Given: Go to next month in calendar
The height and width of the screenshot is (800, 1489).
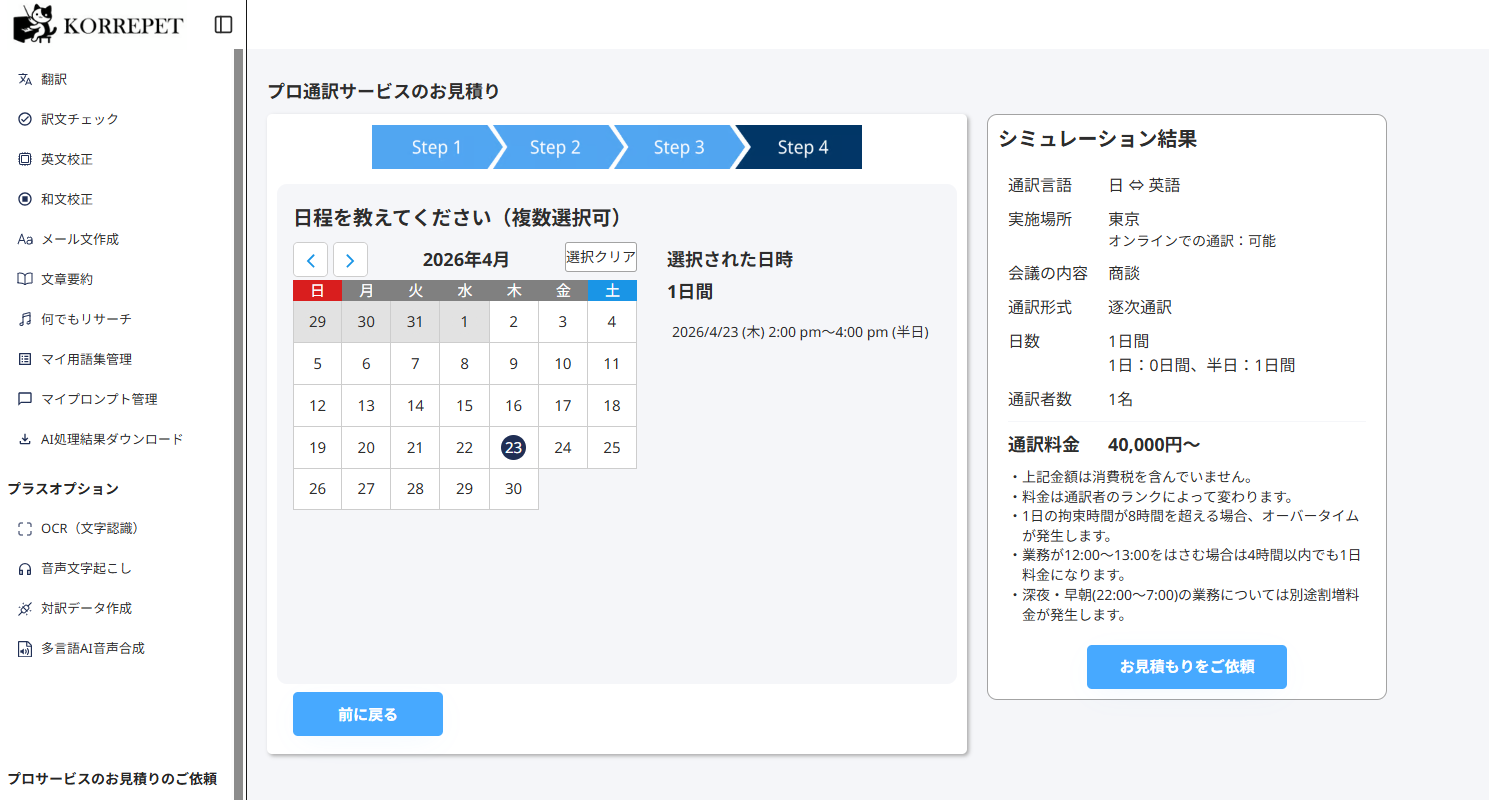Looking at the screenshot, I should click(350, 260).
